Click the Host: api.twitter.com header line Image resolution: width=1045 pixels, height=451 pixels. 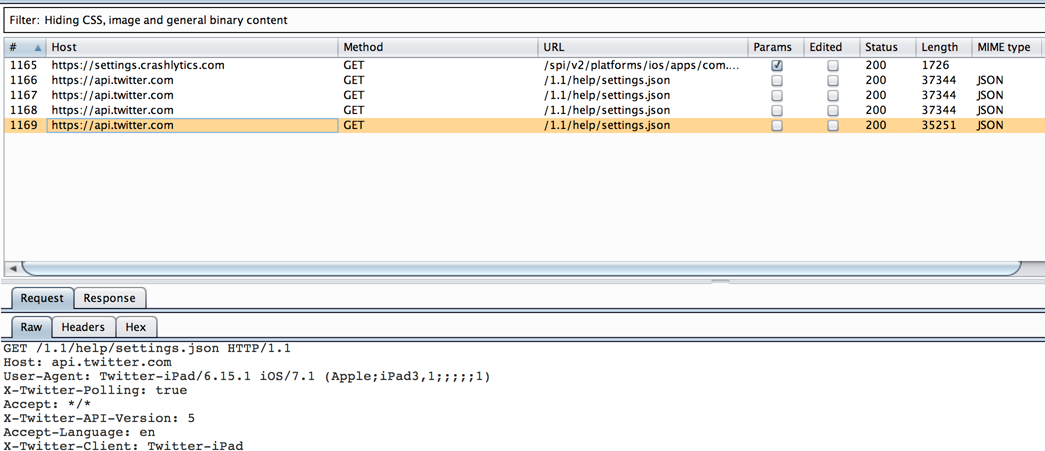point(87,362)
